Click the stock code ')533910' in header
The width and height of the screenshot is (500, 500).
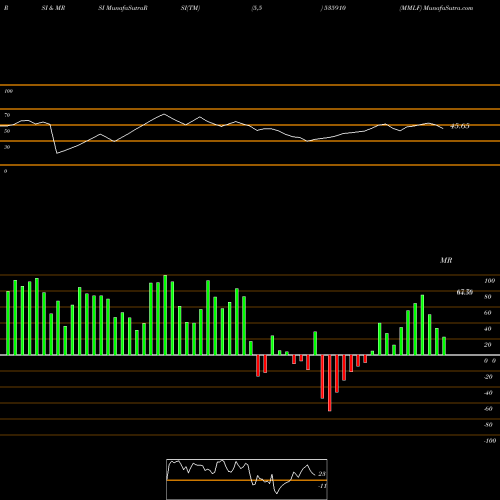pos(333,8)
